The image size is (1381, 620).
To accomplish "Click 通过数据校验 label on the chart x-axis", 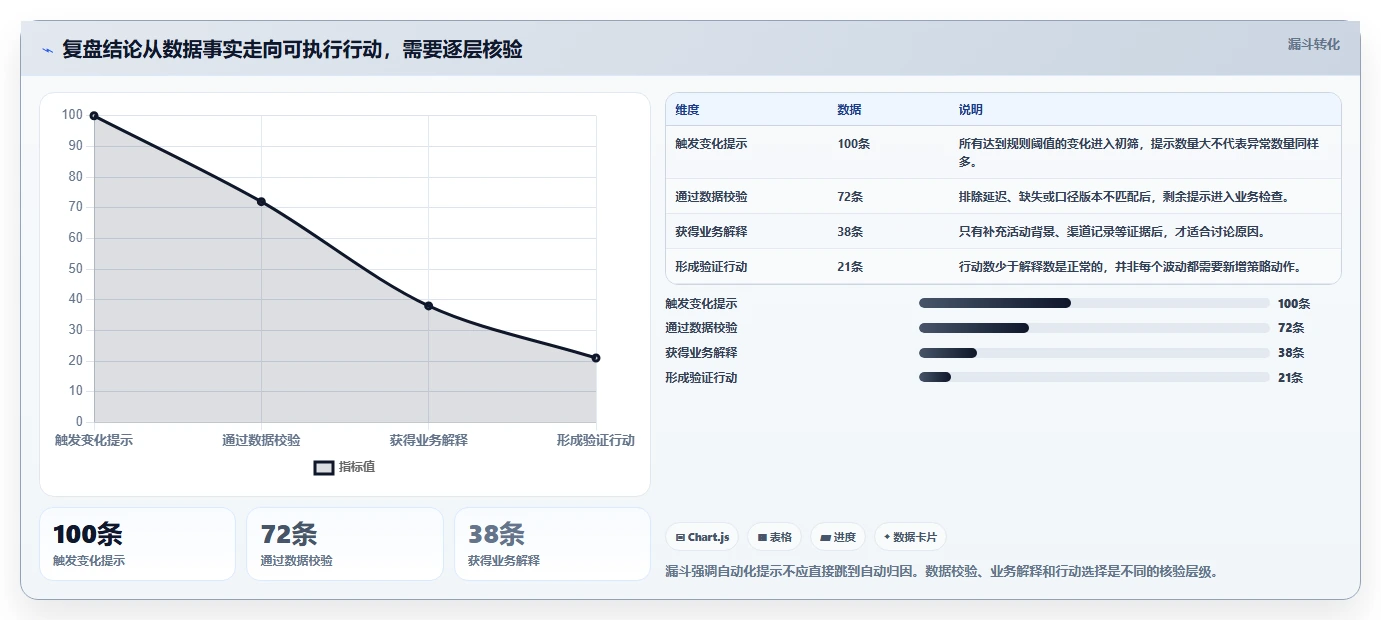I will 261,440.
